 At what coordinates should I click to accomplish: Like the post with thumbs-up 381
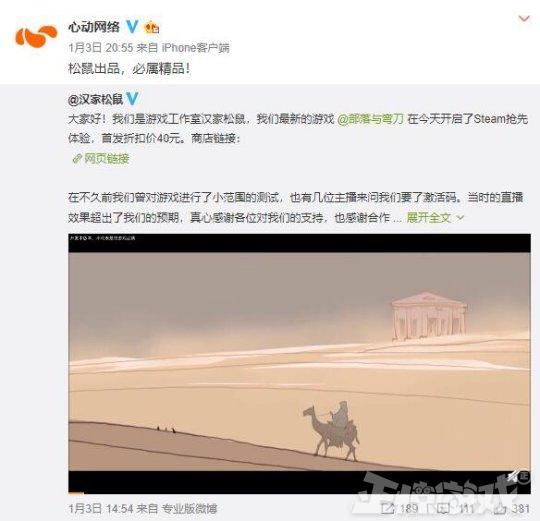[x=500, y=509]
